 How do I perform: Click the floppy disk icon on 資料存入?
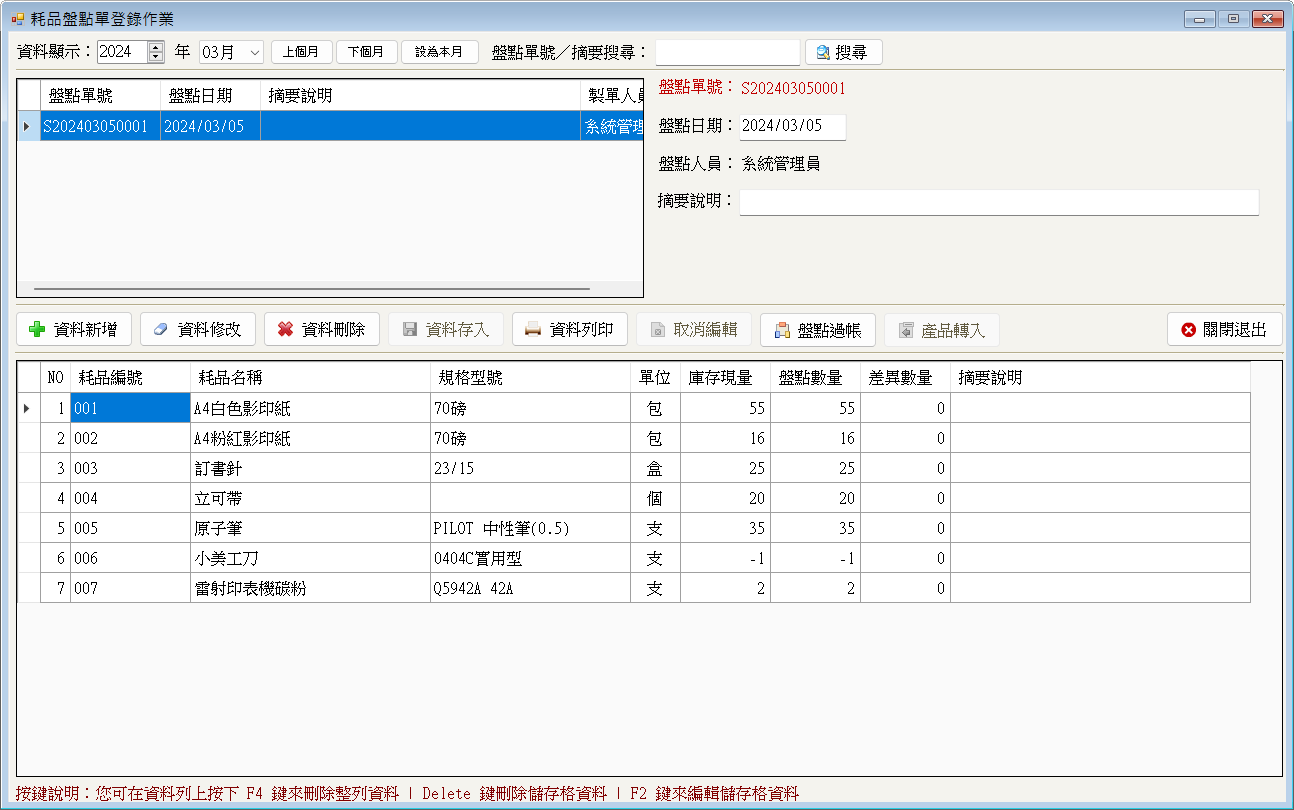(x=409, y=329)
